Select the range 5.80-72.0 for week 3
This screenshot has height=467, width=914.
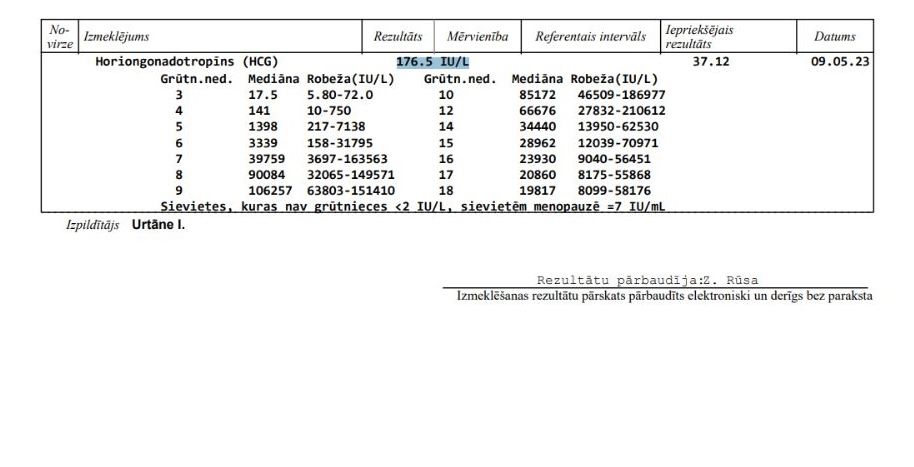pyautogui.click(x=340, y=94)
